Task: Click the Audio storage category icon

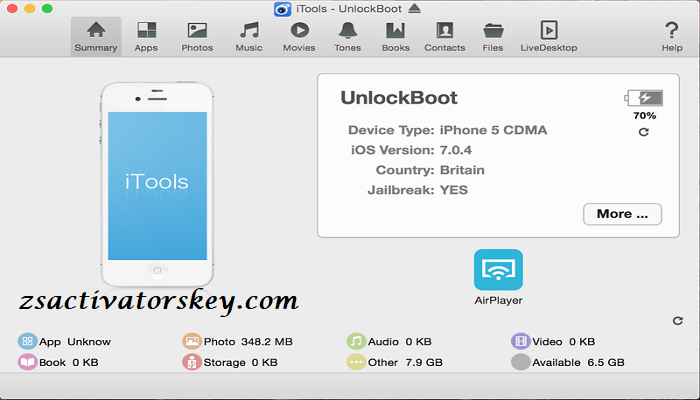Action: (356, 342)
